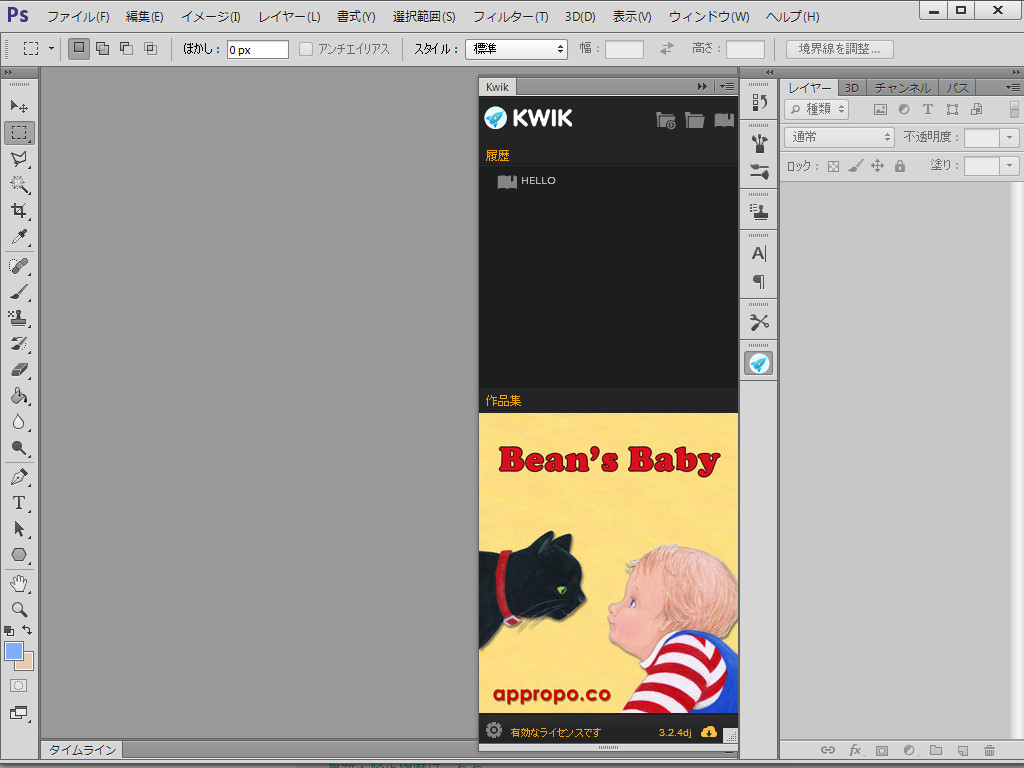Click Kwik book icon in header

click(724, 120)
